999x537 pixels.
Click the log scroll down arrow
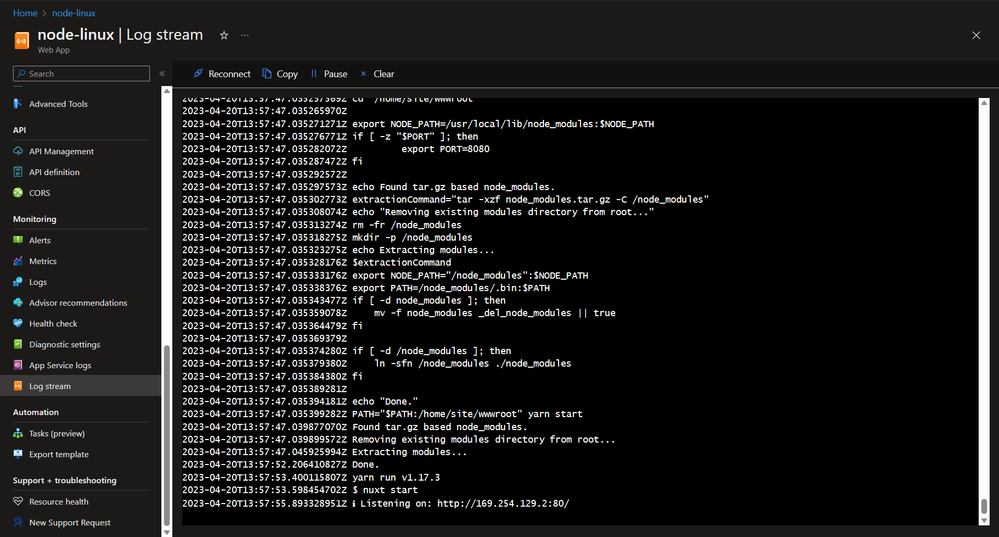[984, 520]
